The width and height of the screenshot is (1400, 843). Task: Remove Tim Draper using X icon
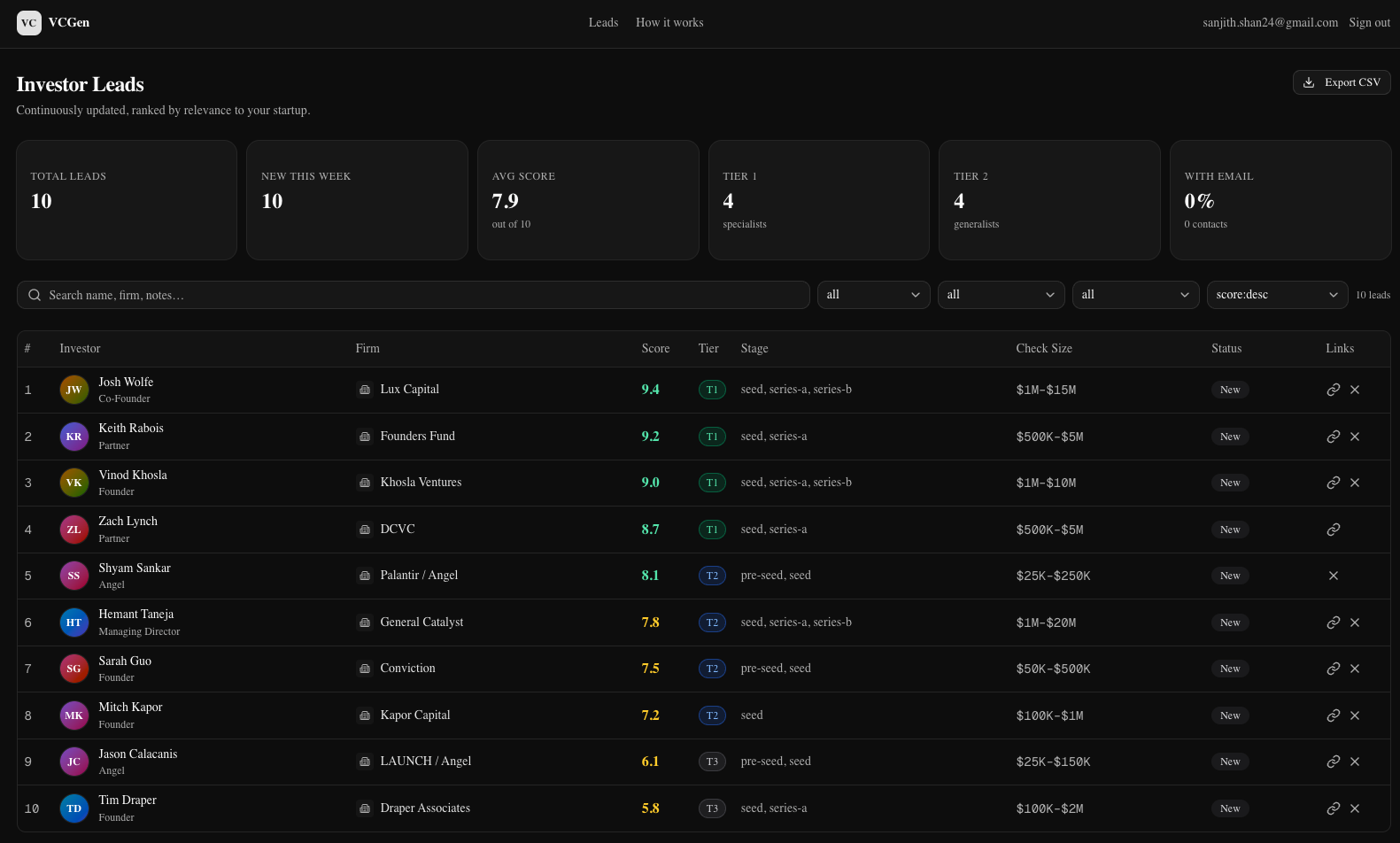click(1355, 808)
